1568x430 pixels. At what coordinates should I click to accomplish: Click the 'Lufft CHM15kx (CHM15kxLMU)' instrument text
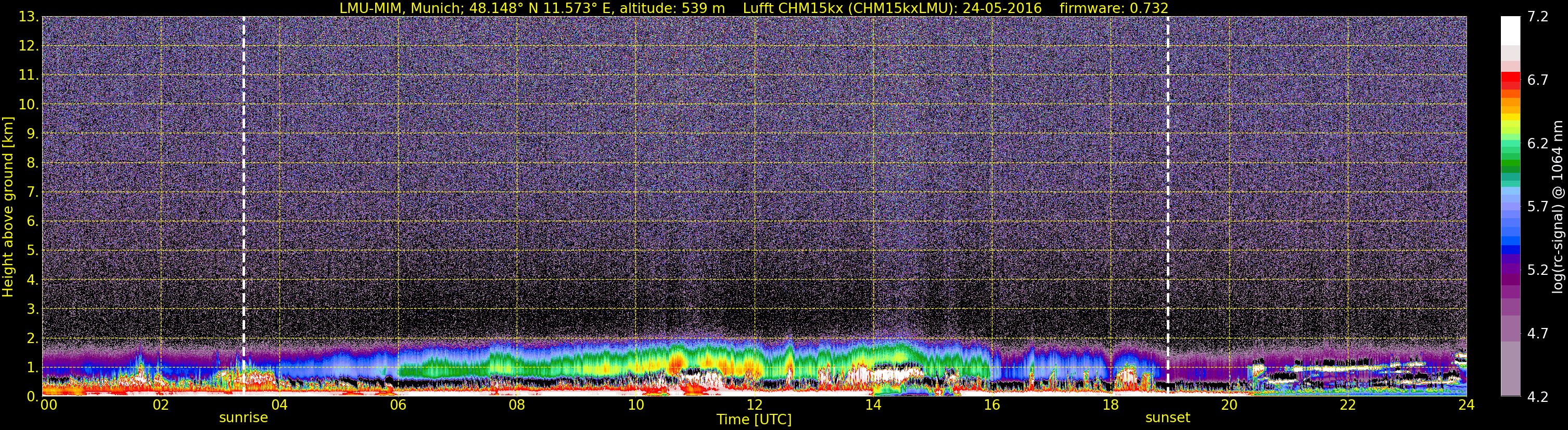[x=847, y=8]
